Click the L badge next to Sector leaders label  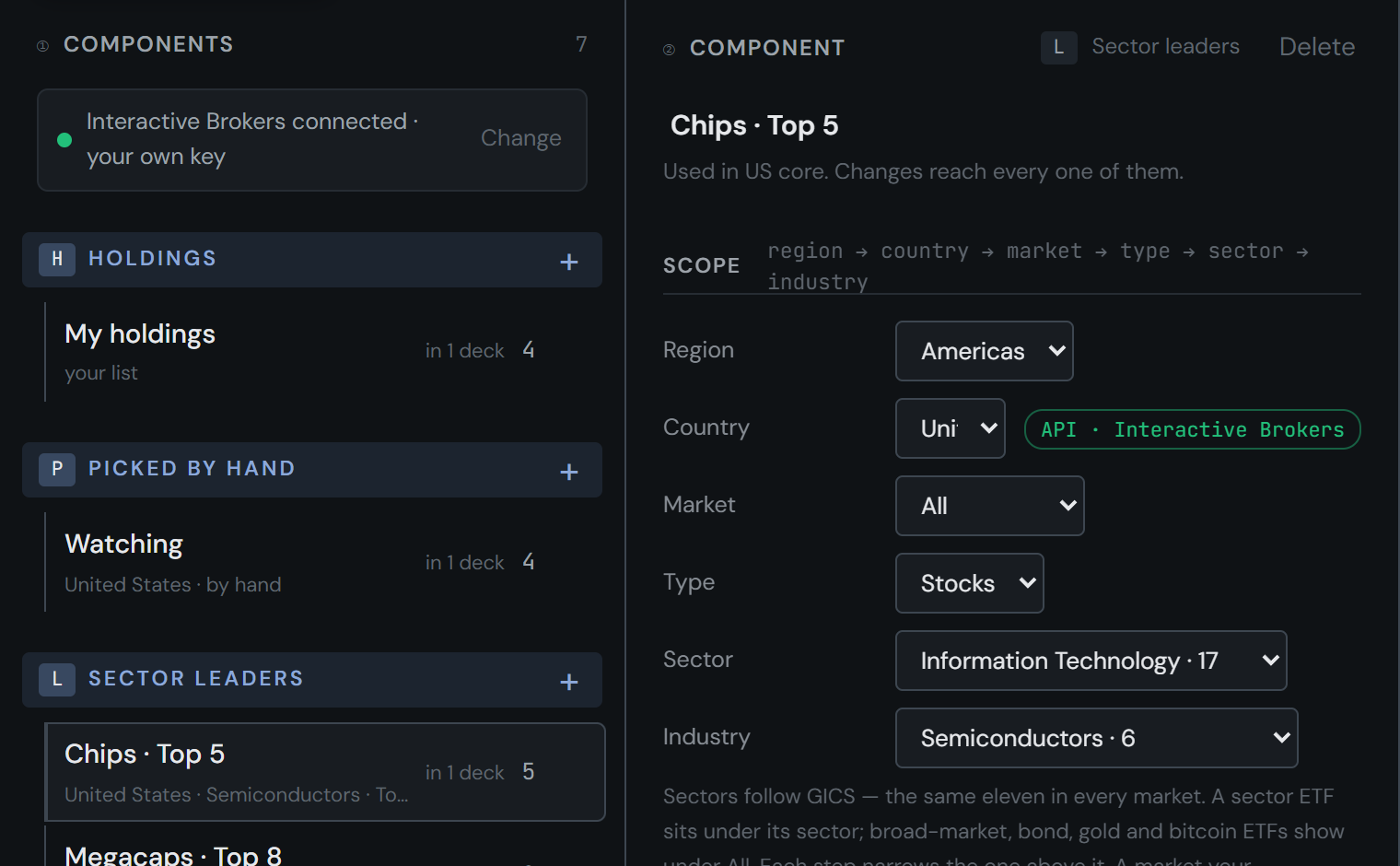click(x=1059, y=47)
